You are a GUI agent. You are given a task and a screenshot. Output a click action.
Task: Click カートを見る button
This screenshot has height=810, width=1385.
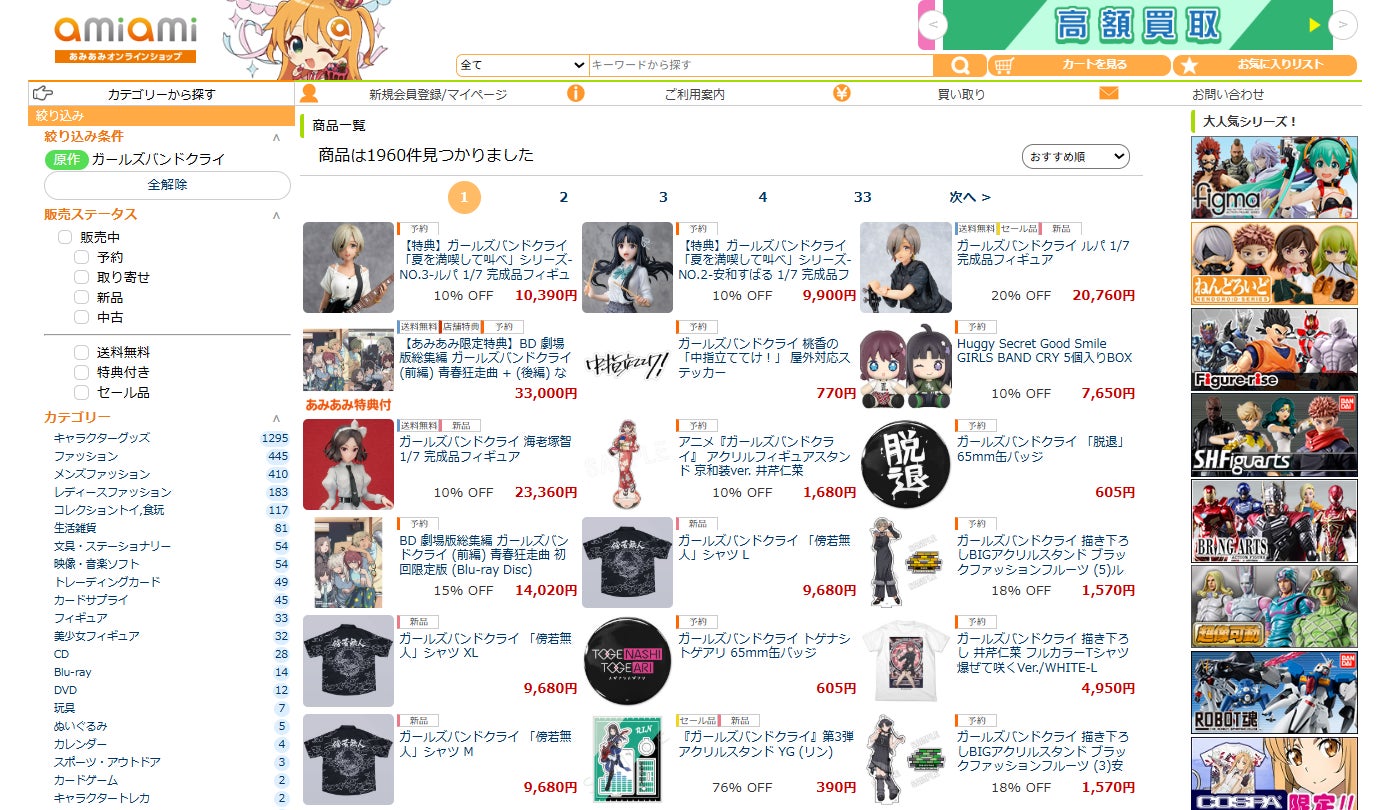1079,65
